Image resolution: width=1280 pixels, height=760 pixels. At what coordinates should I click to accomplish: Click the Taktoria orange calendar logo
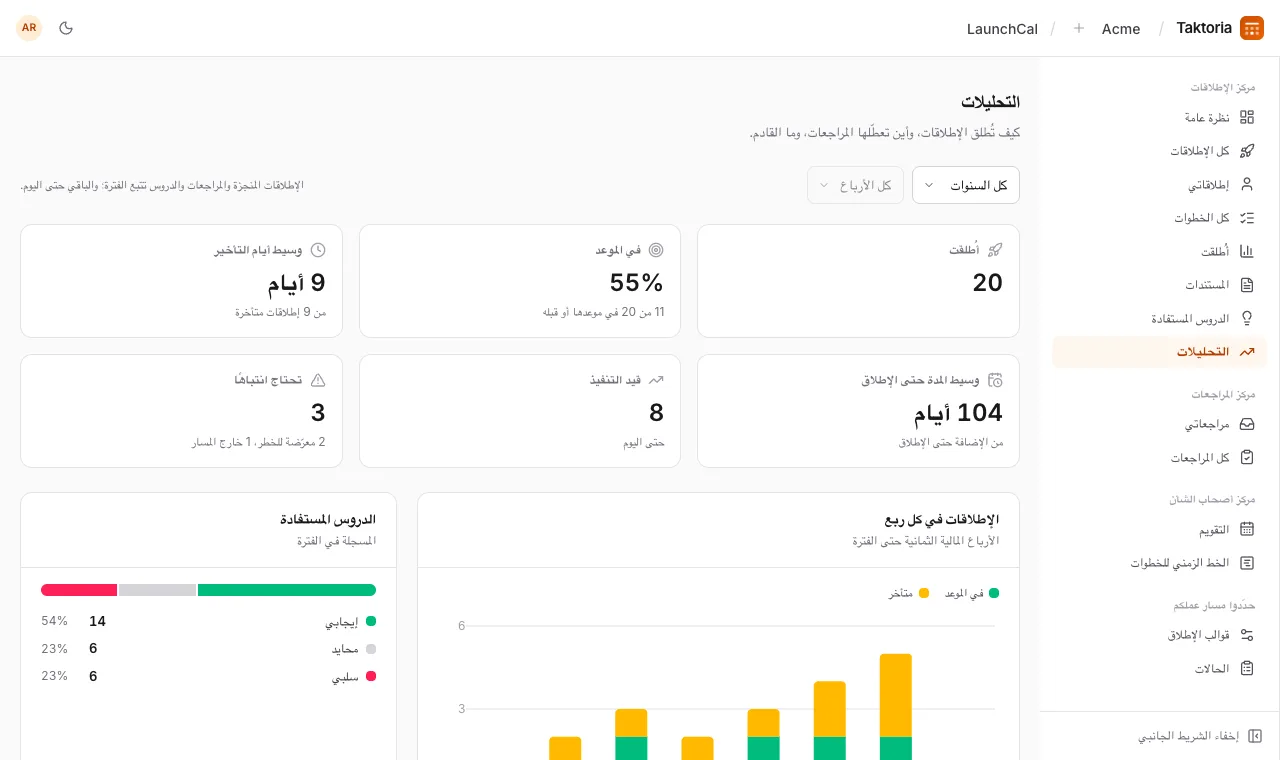[1252, 28]
